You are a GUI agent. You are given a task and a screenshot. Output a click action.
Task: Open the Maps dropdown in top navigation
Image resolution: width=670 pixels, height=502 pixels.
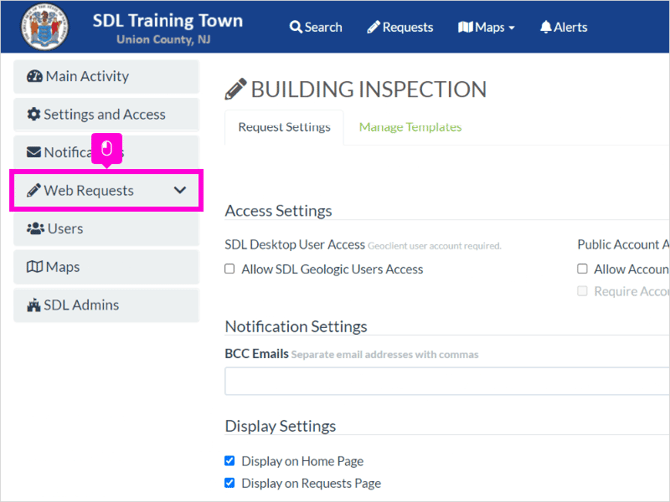point(486,27)
